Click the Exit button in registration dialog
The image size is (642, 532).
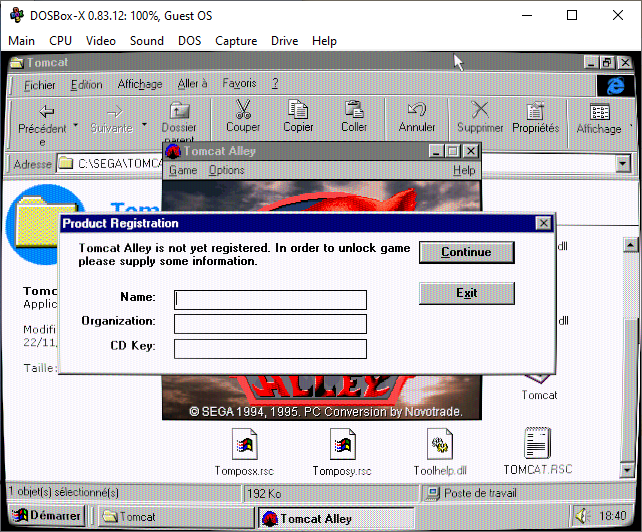[467, 293]
